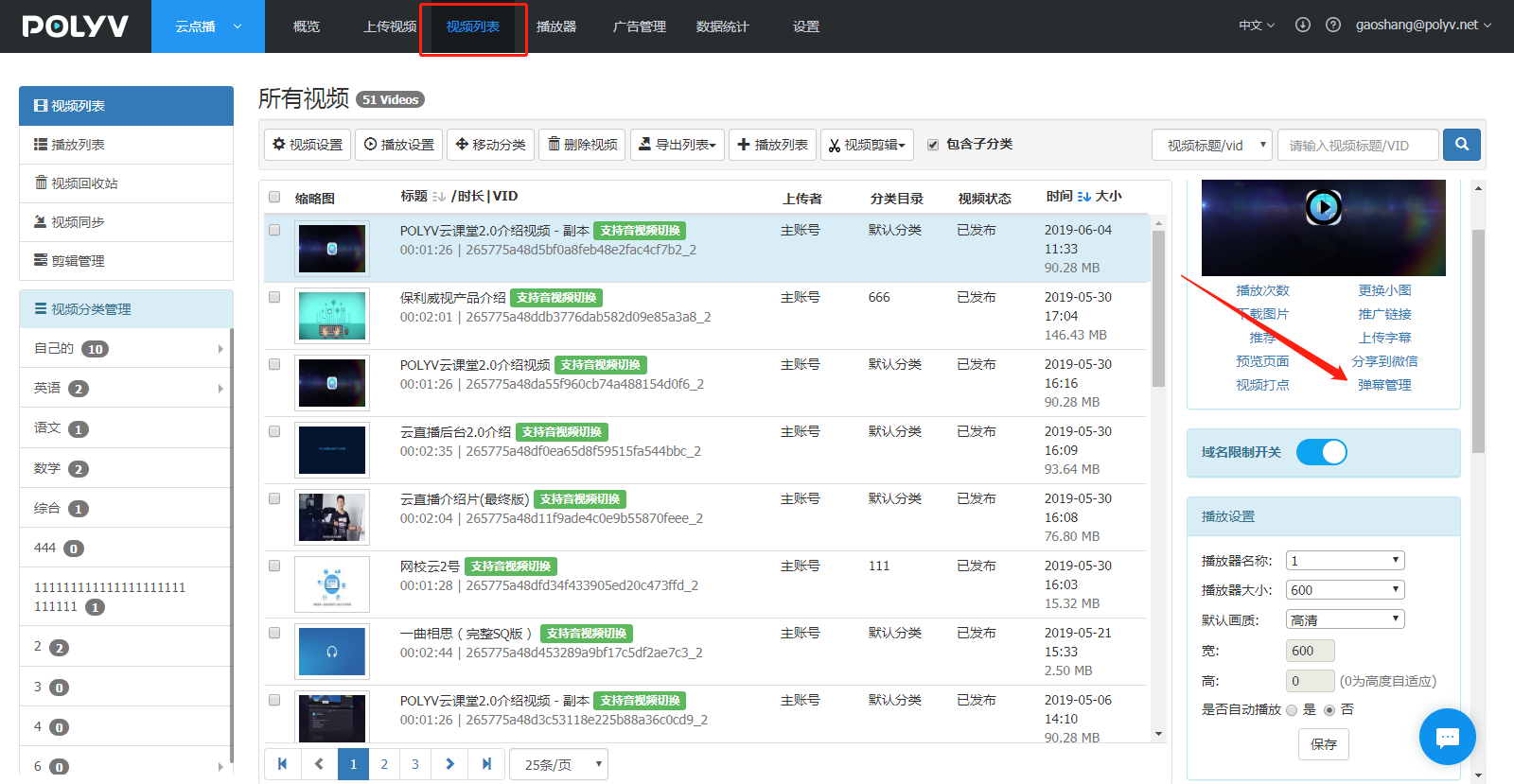Image resolution: width=1514 pixels, height=784 pixels.
Task: Go to first page of list
Action: point(282,764)
